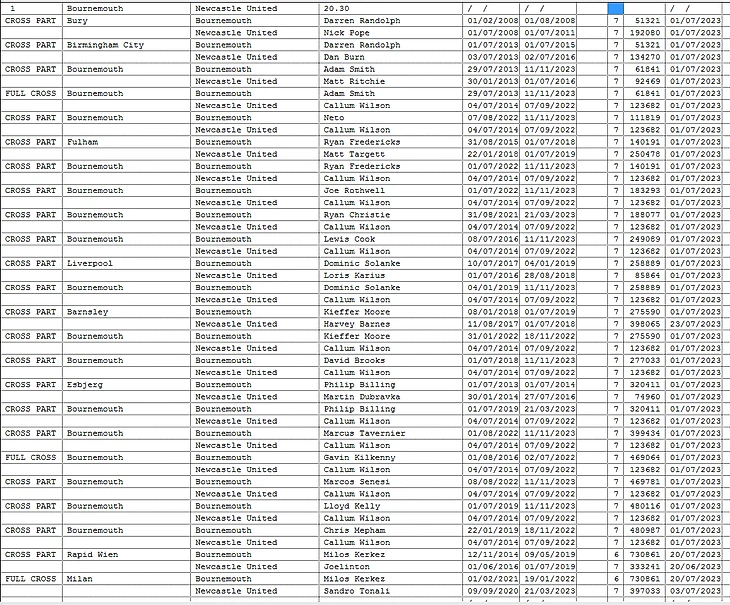Click the ID value '134270'
This screenshot has width=730, height=605.
(645, 57)
